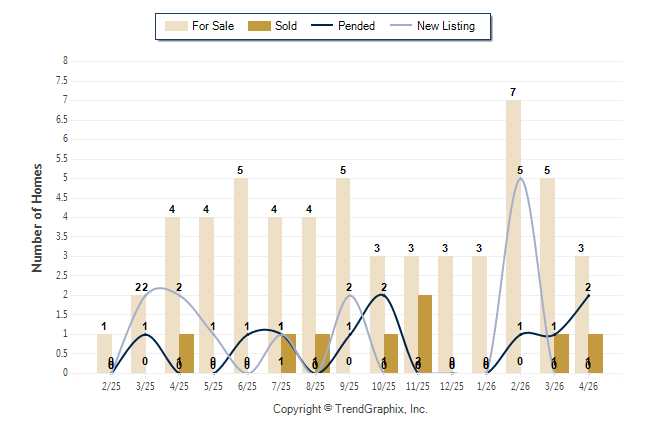Screen dimensions: 646x434
Task: Click the 6/25 For Sale bar showing 5
Action: tap(241, 275)
